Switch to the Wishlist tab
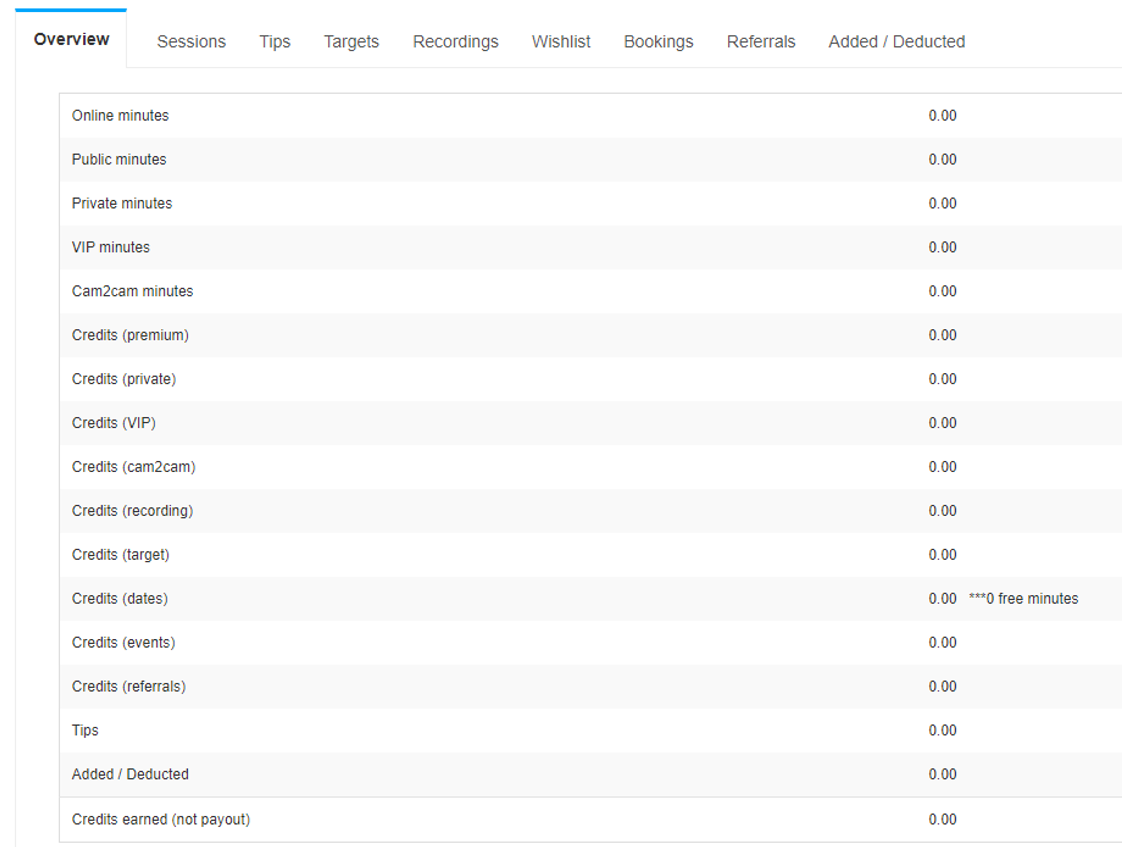 561,42
